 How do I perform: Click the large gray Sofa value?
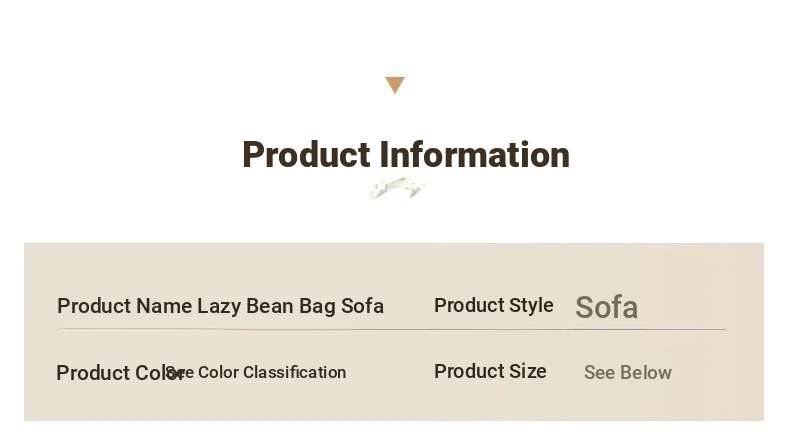(606, 307)
